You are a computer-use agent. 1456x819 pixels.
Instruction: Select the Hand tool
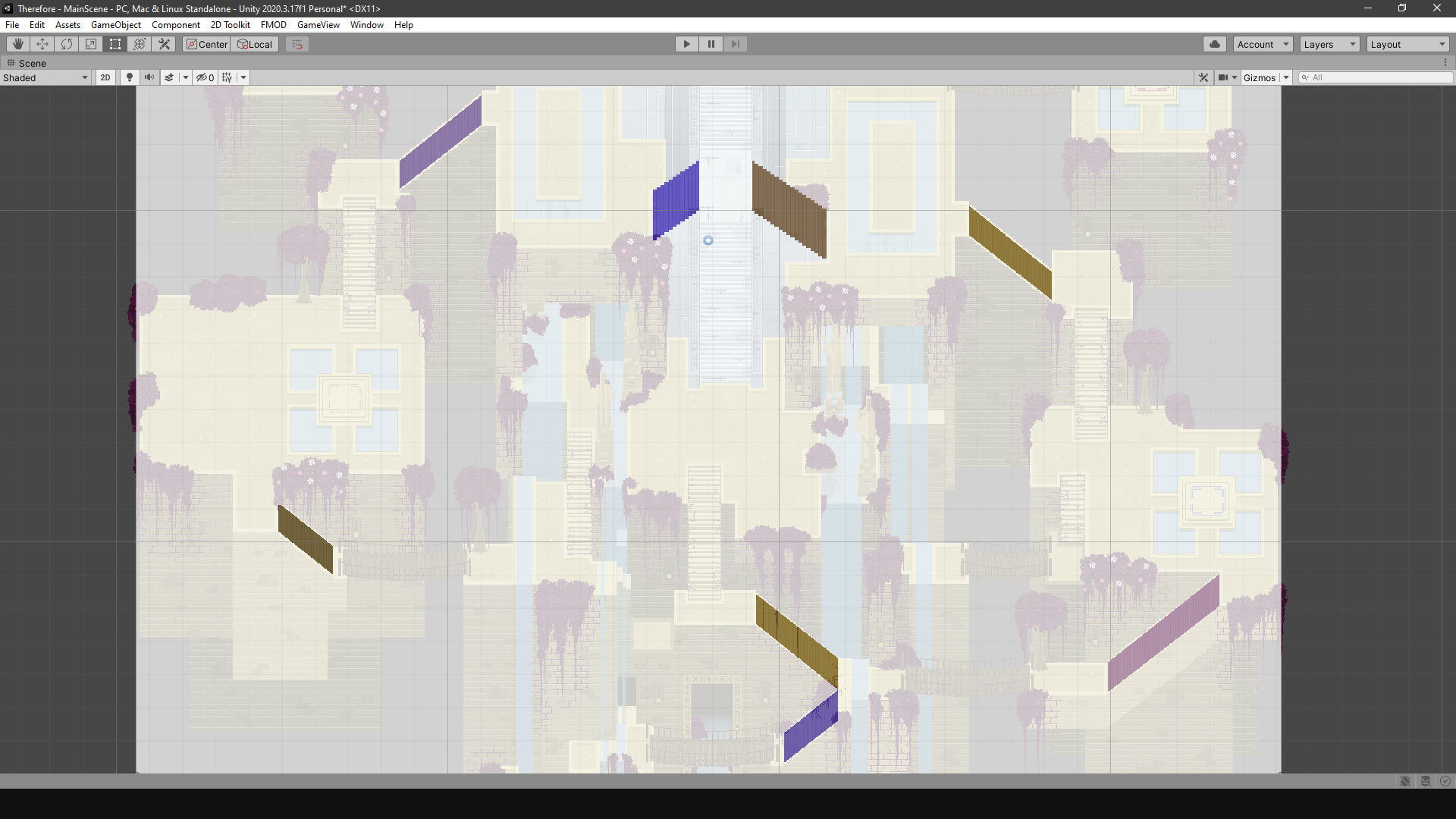click(18, 44)
